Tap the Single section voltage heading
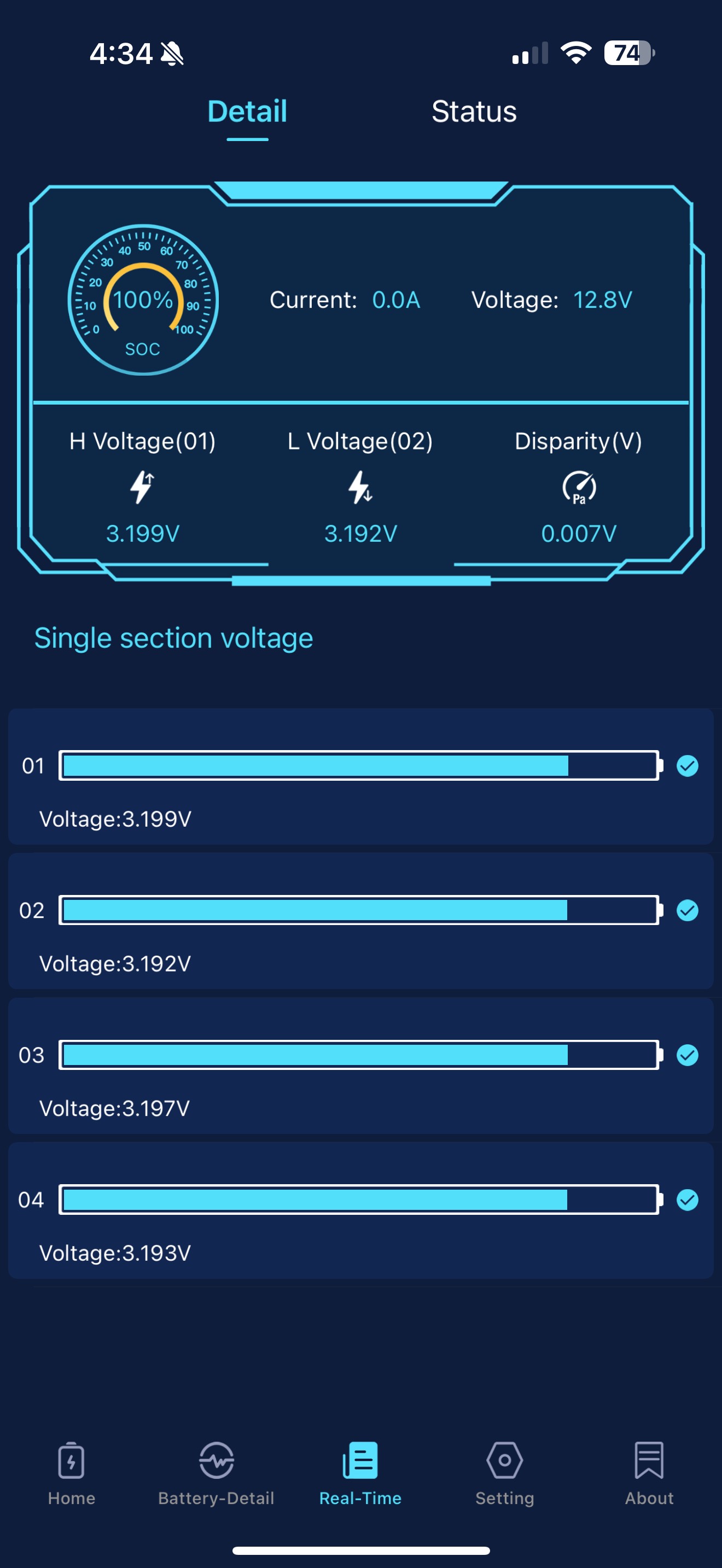Image resolution: width=722 pixels, height=1568 pixels. 173,639
